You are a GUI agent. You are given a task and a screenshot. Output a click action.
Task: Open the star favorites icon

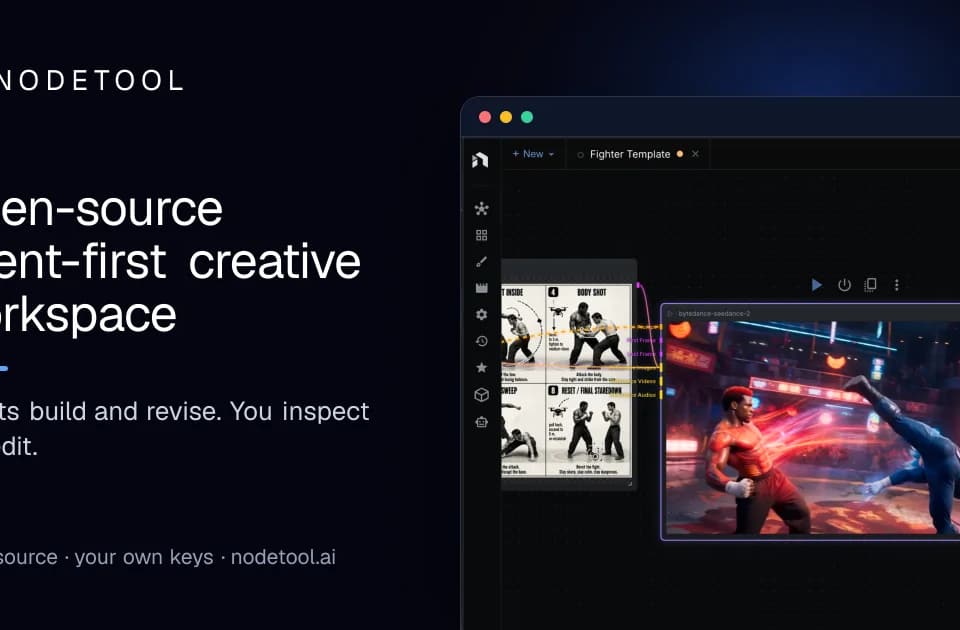(x=481, y=367)
